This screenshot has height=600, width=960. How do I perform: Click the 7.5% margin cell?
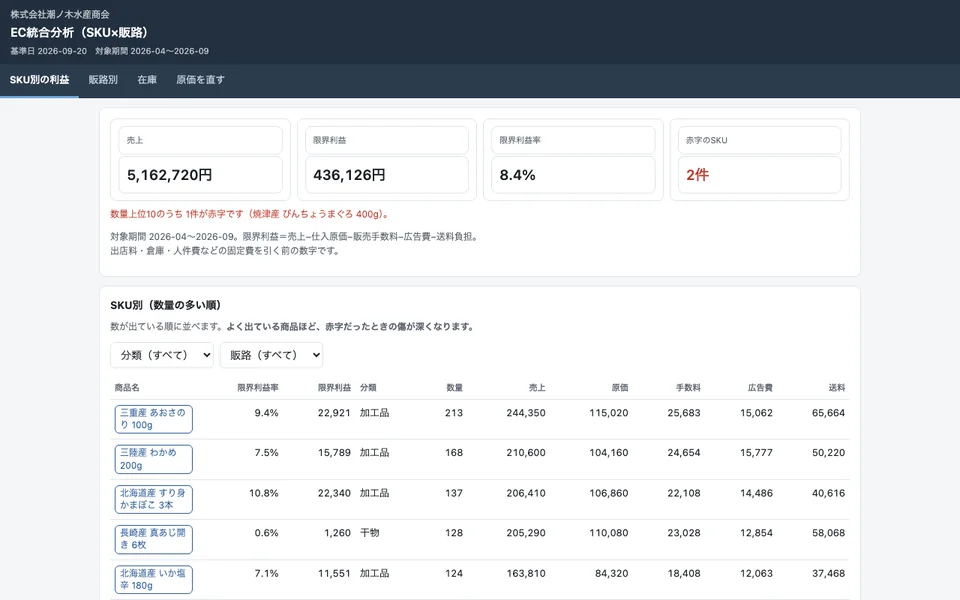click(x=266, y=452)
